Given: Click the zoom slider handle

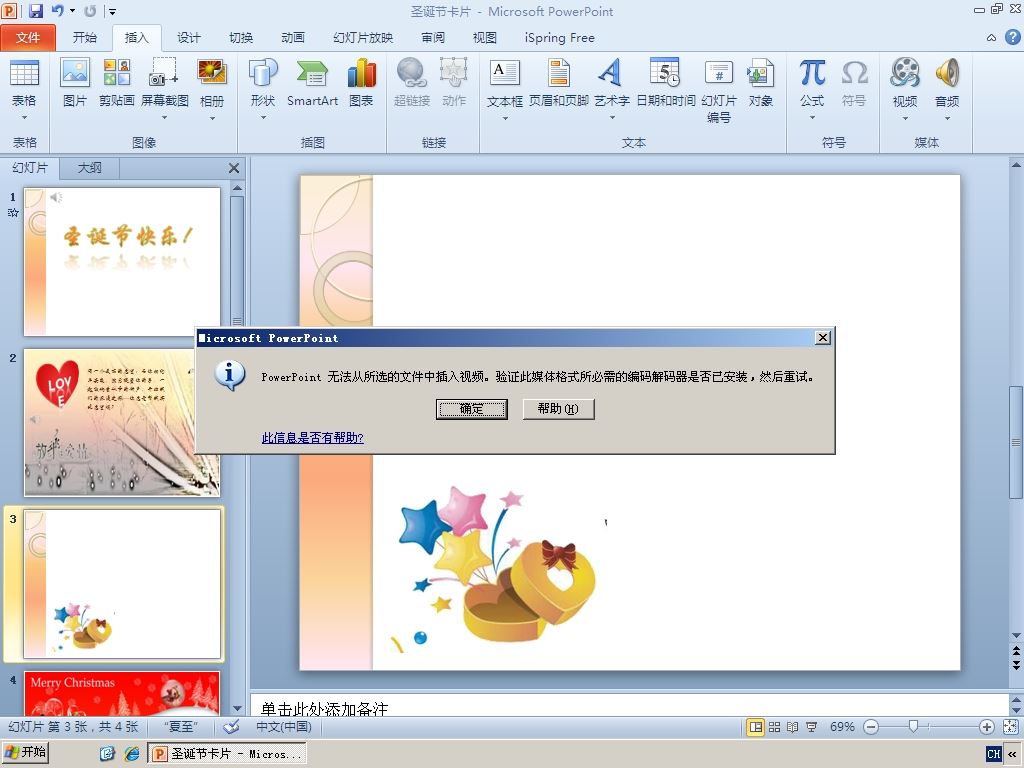Looking at the screenshot, I should pos(914,727).
